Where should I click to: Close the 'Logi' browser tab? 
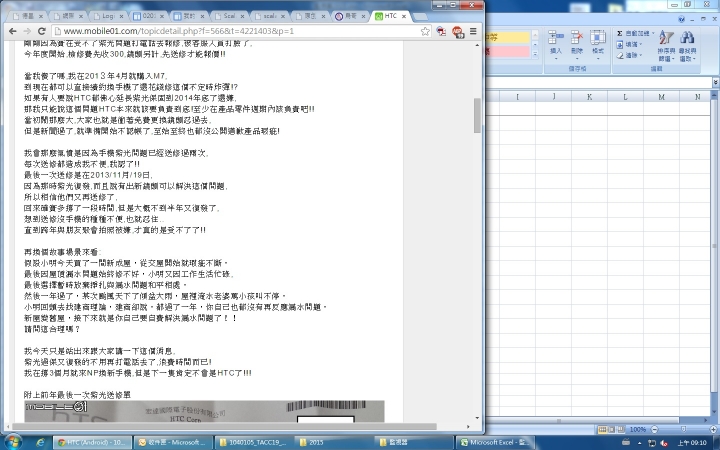pos(122,16)
